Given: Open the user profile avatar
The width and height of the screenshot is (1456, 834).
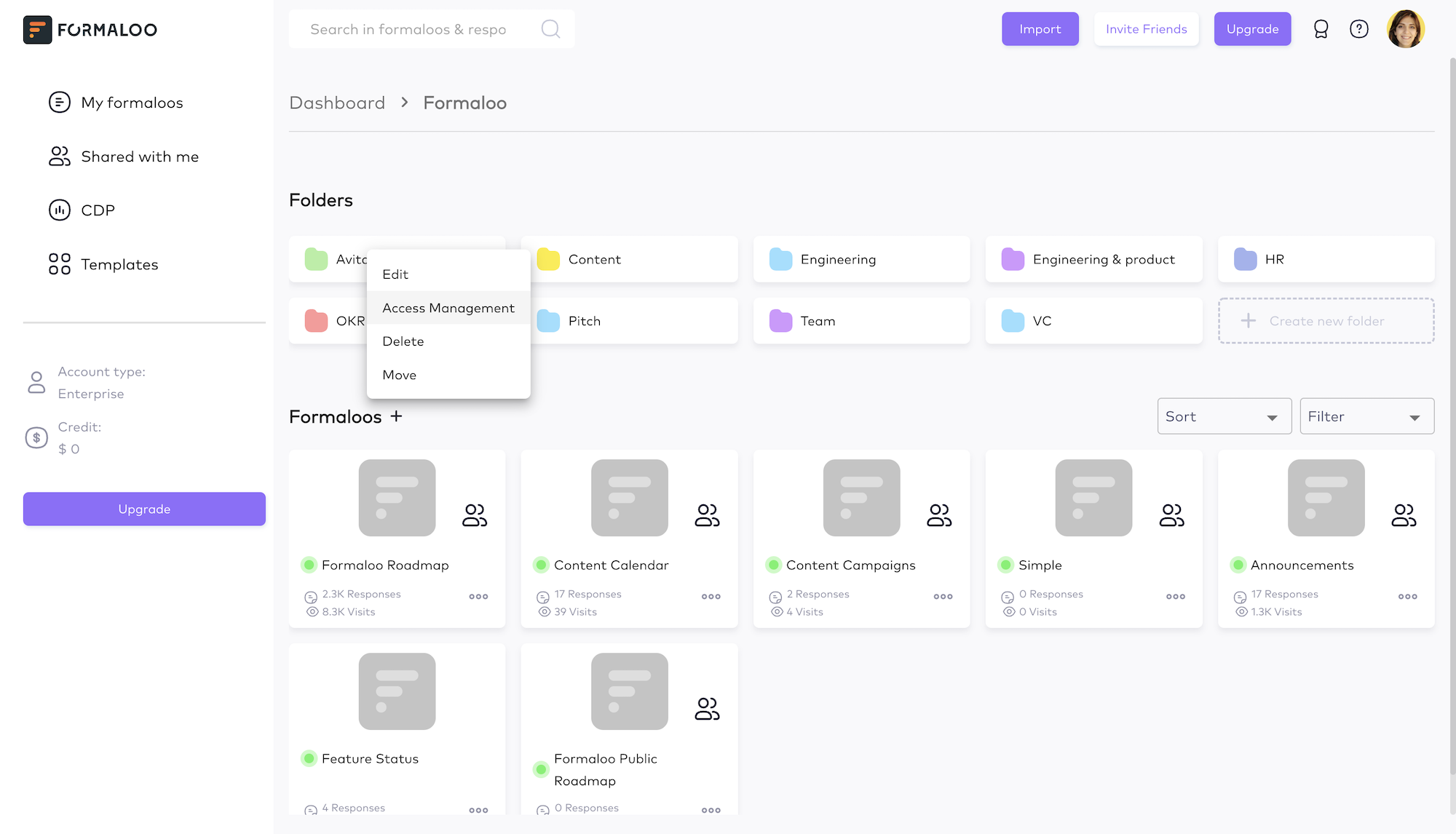Looking at the screenshot, I should click(1405, 29).
